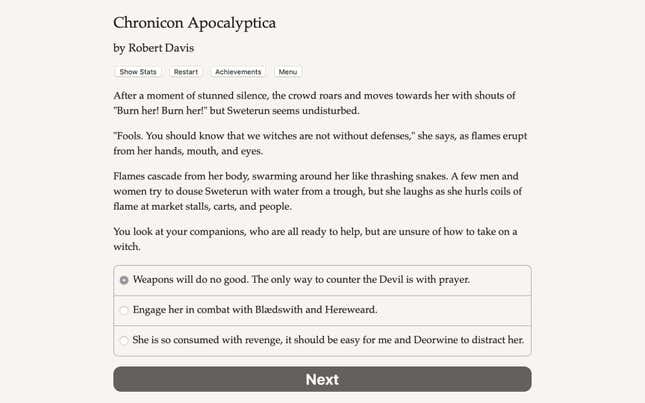Click the Restart button
645x403 pixels.
(x=186, y=72)
